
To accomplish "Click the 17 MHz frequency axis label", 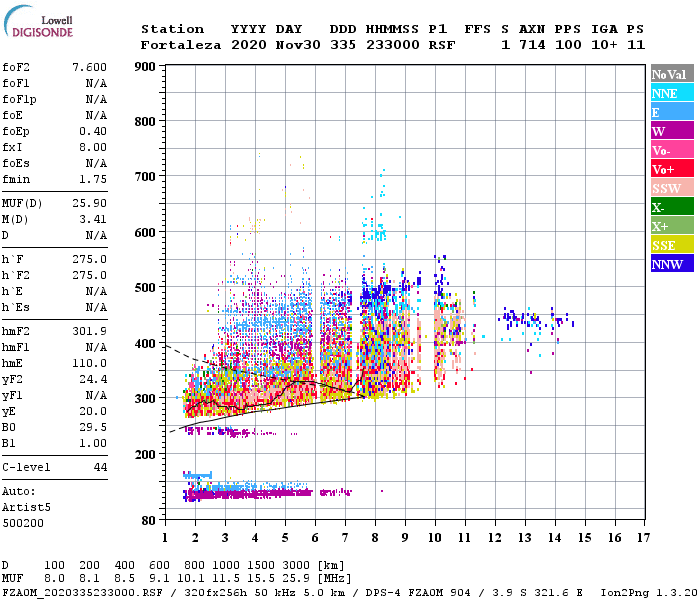I will pos(643,538).
